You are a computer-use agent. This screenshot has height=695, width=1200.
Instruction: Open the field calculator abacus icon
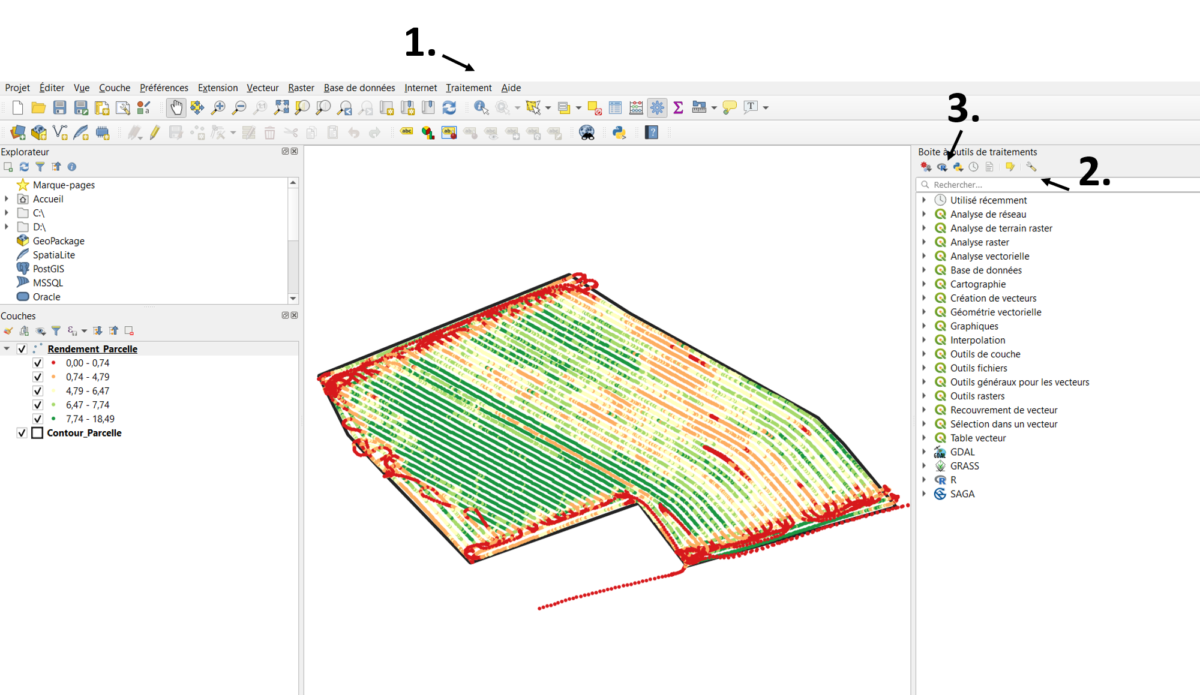pyautogui.click(x=636, y=107)
